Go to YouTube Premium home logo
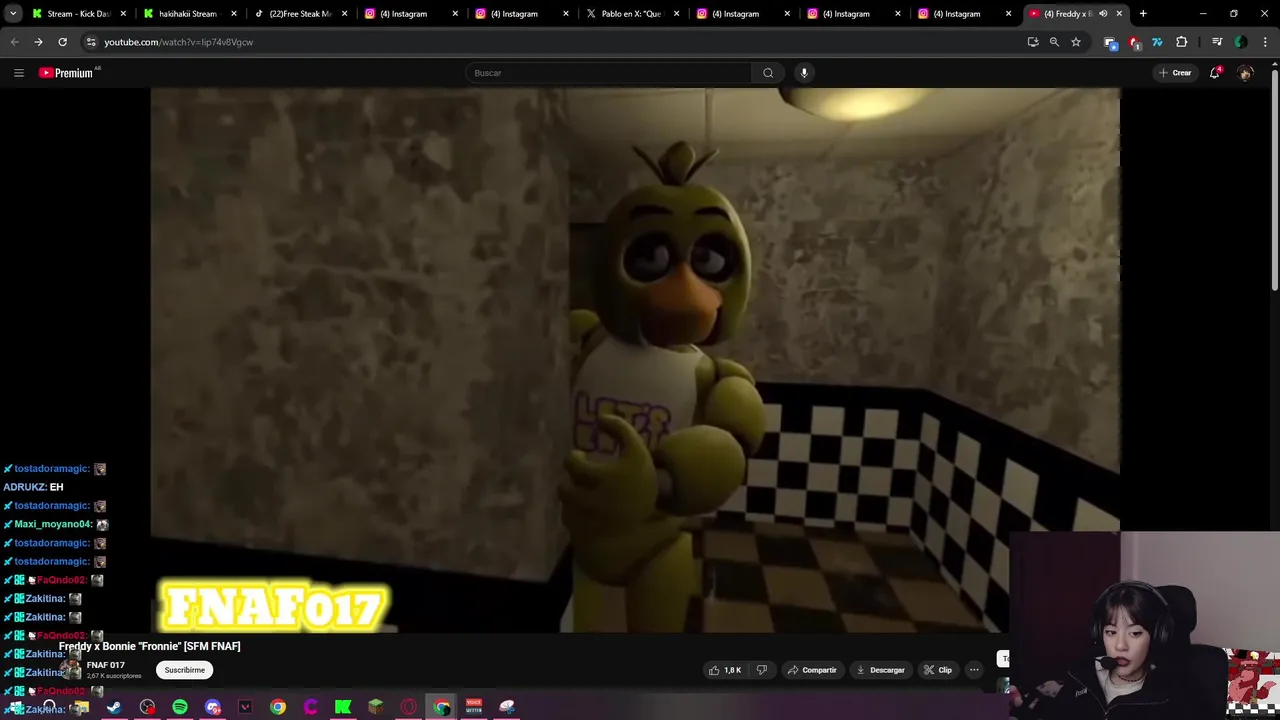The image size is (1280, 720). (68, 73)
